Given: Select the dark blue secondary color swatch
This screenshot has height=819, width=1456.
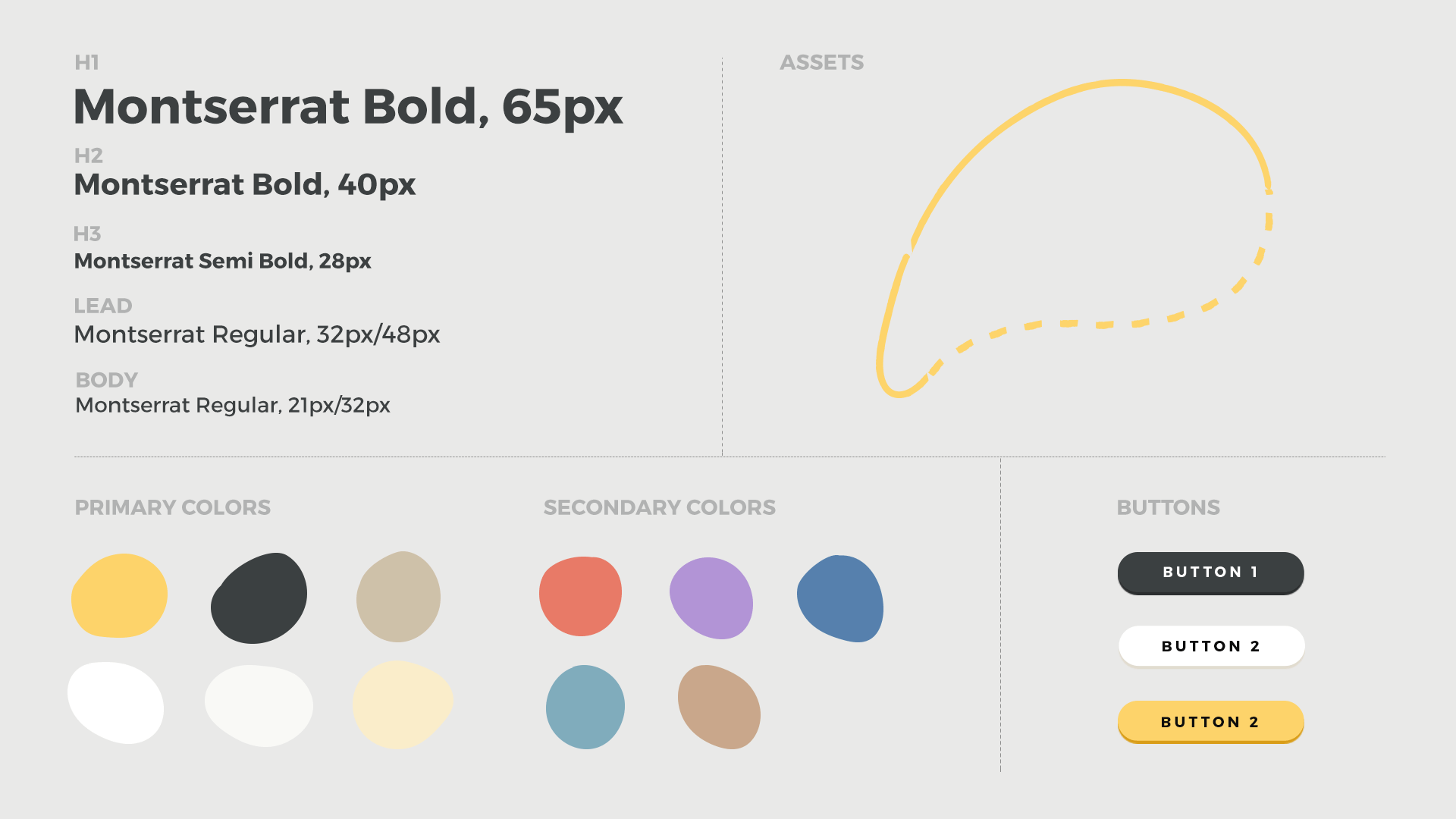Looking at the screenshot, I should (x=840, y=598).
